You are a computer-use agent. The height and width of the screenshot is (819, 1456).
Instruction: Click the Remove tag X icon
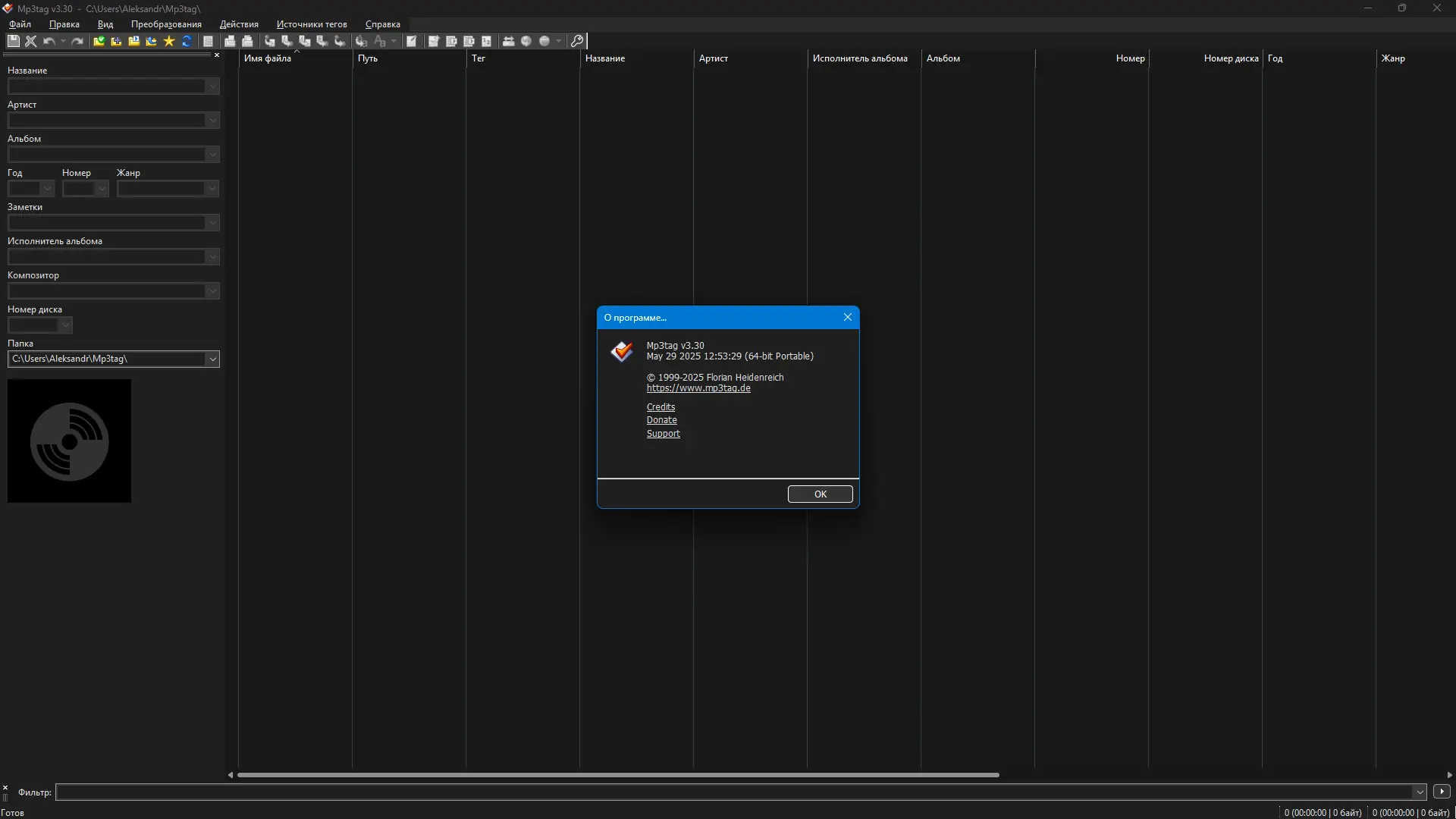point(31,41)
